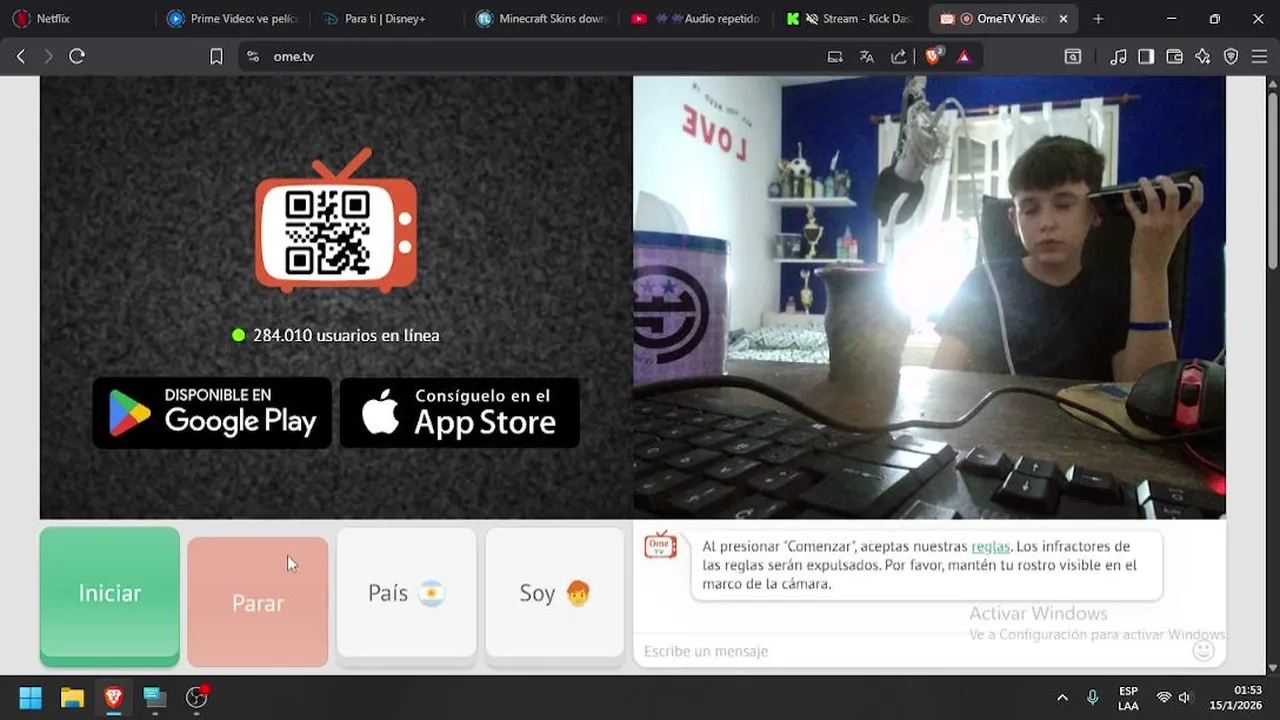This screenshot has width=1280, height=720.
Task: Open the Leo AI sparkle icon
Action: point(1203,57)
